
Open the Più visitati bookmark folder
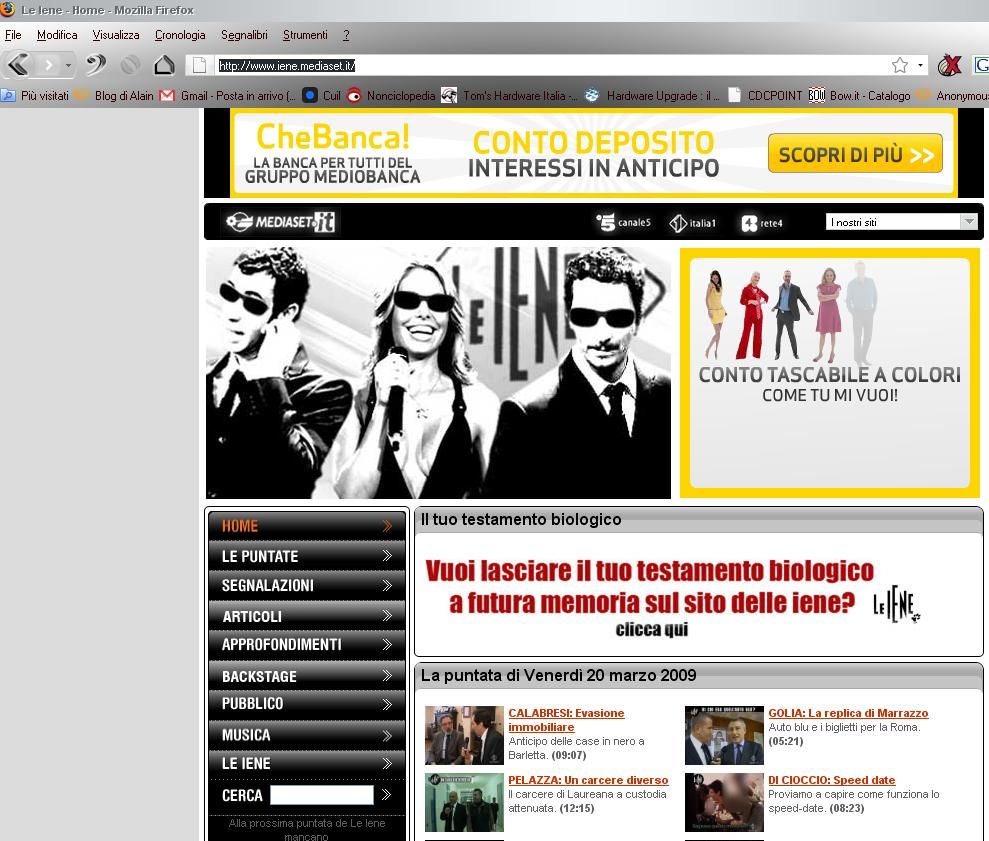(x=35, y=96)
